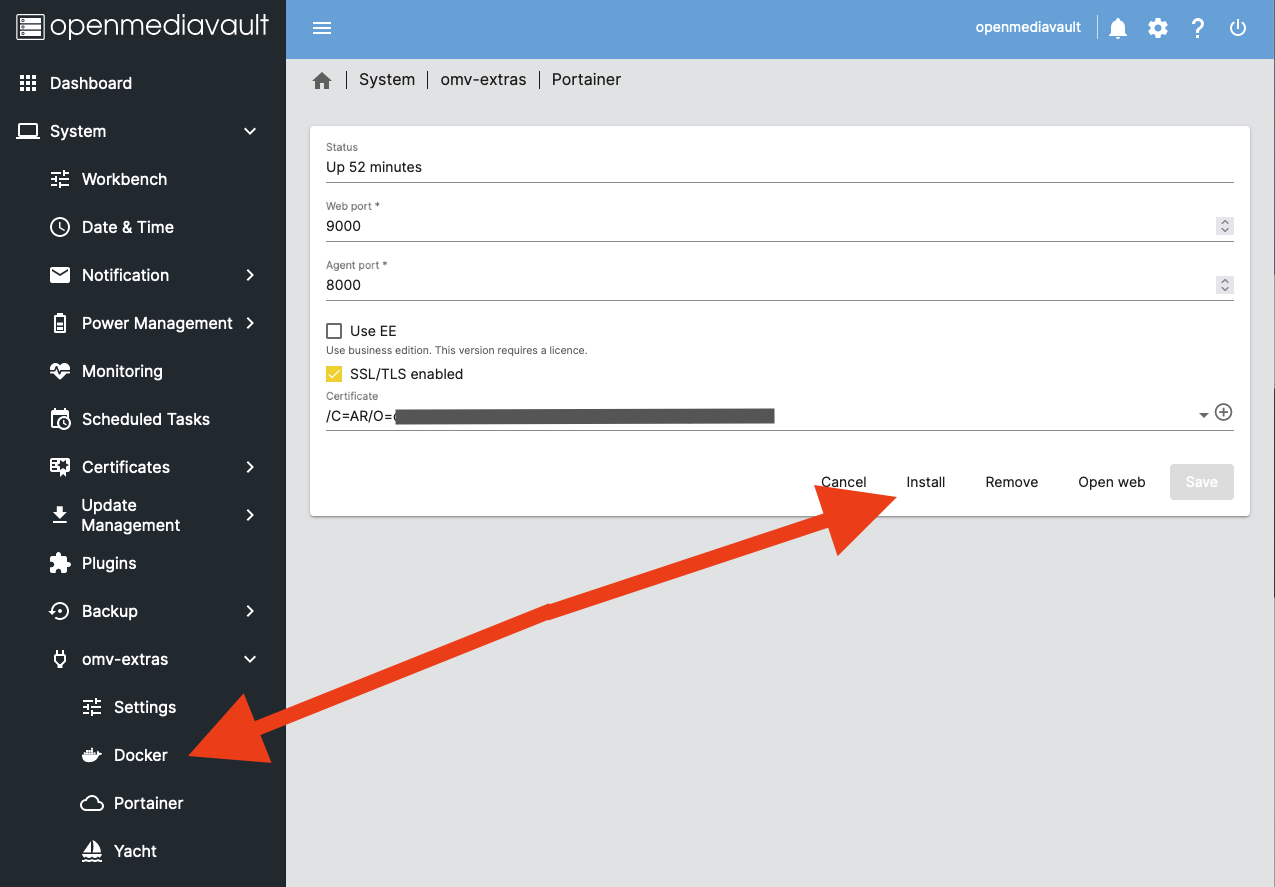
Task: Disable SSL/TLS enabled checkbox
Action: point(333,373)
